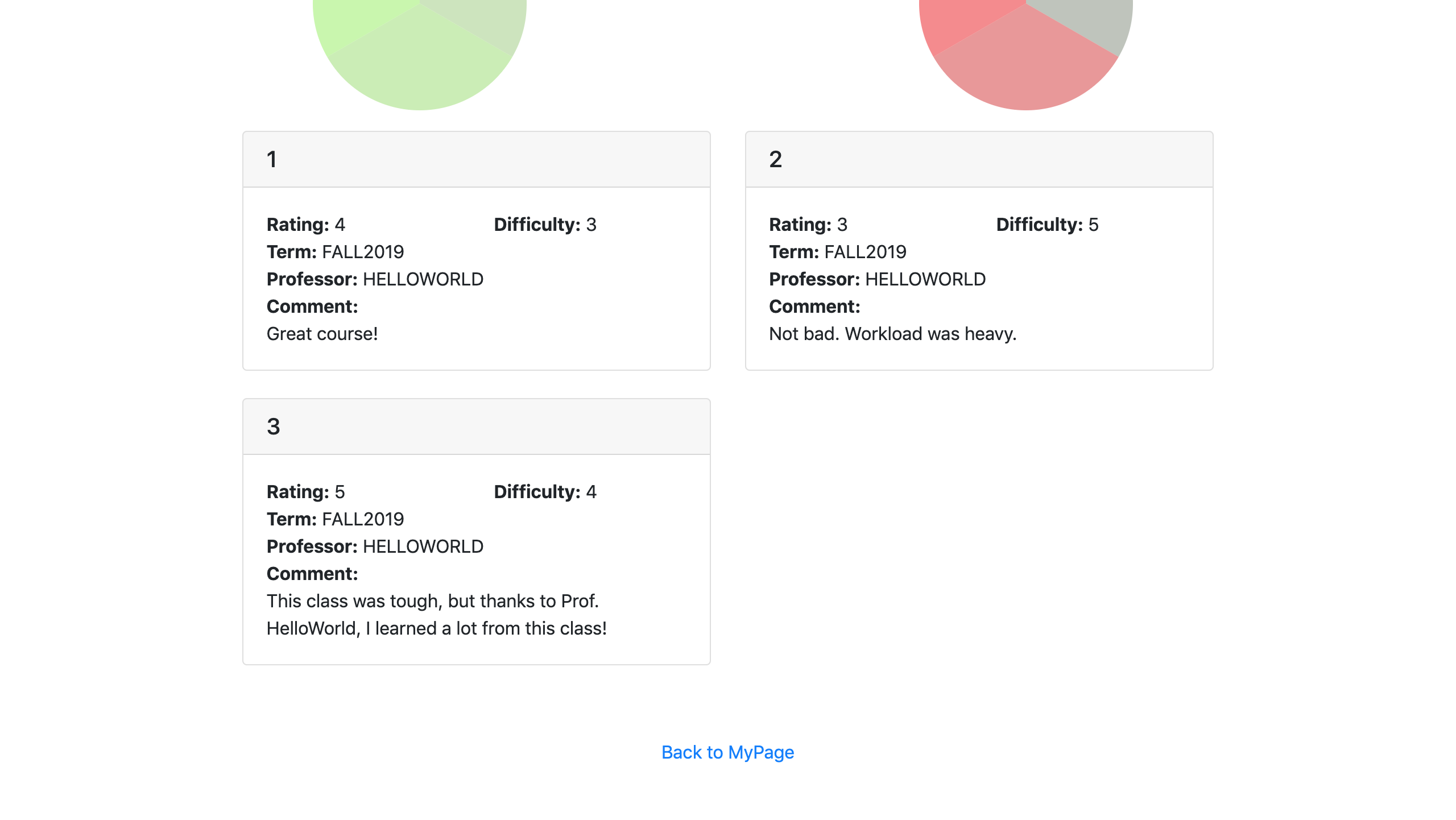Click Professor HELLOWORLD in review 1
1456x820 pixels.
coord(423,279)
